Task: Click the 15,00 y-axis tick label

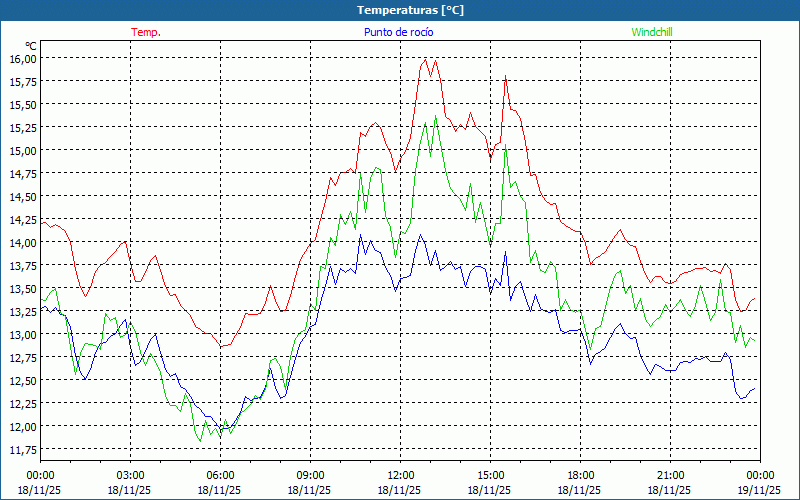Action: [23, 150]
